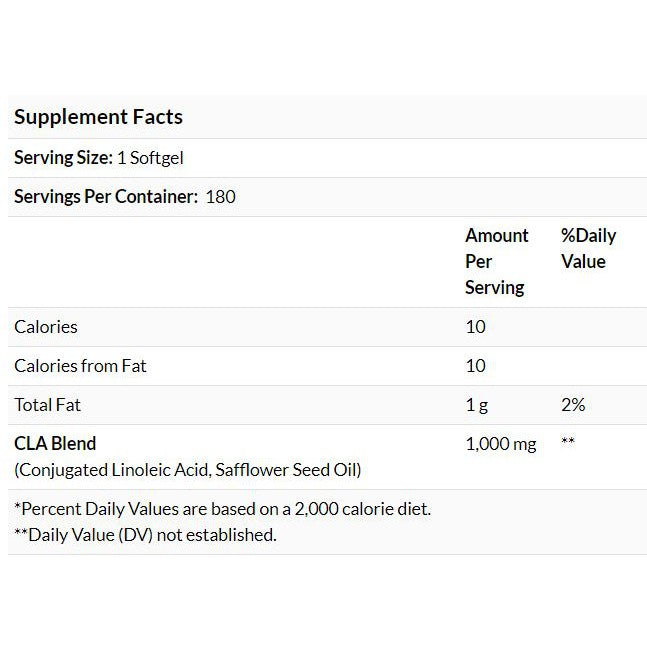Viewport: 647px width, 647px height.
Task: Click the Daily Value not established footnote
Action: (x=145, y=535)
